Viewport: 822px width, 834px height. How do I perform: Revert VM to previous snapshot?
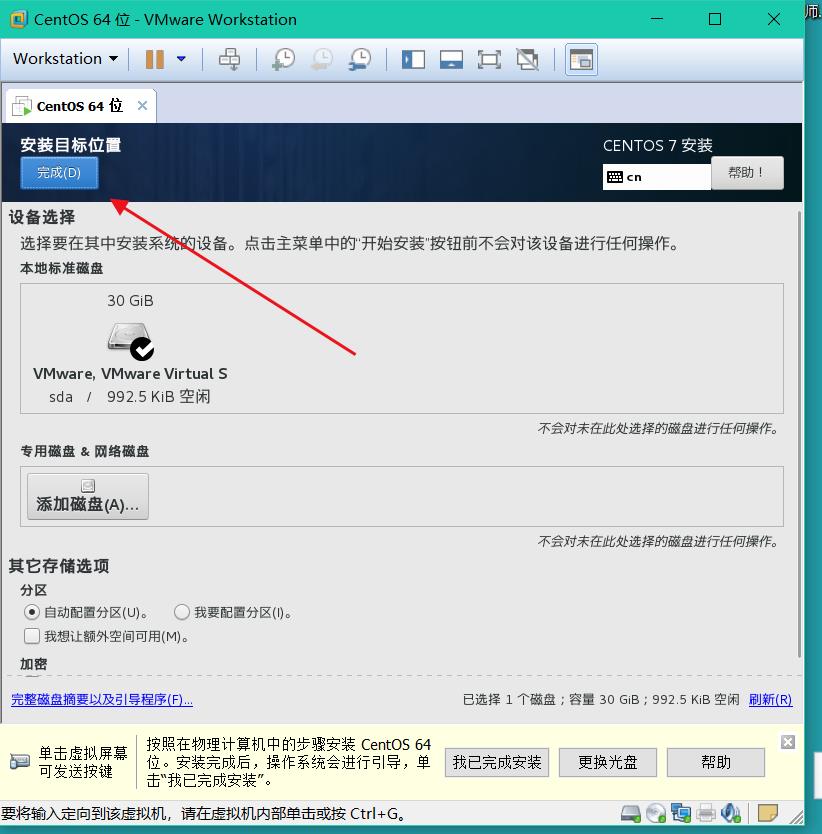tap(322, 59)
